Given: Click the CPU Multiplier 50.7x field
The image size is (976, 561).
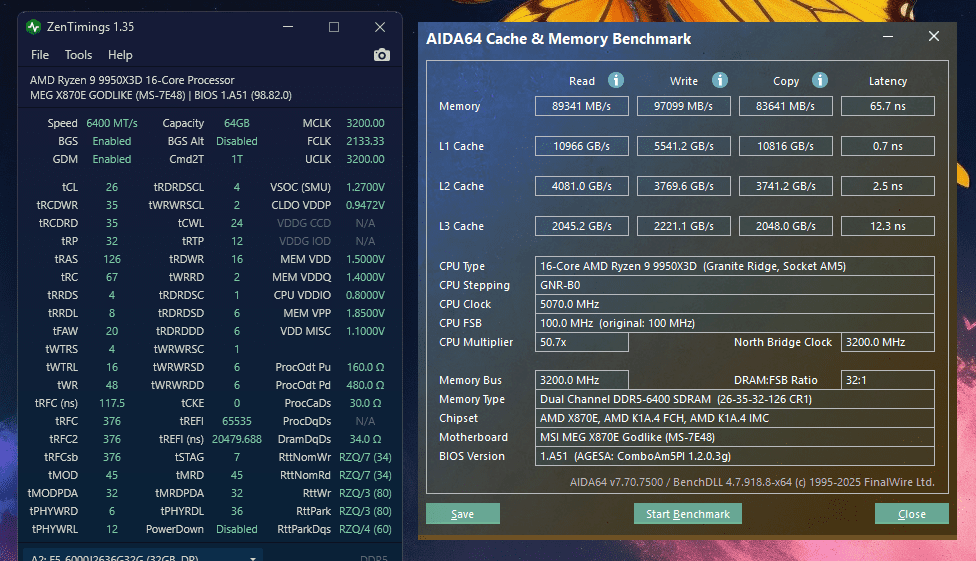Looking at the screenshot, I should 581,342.
